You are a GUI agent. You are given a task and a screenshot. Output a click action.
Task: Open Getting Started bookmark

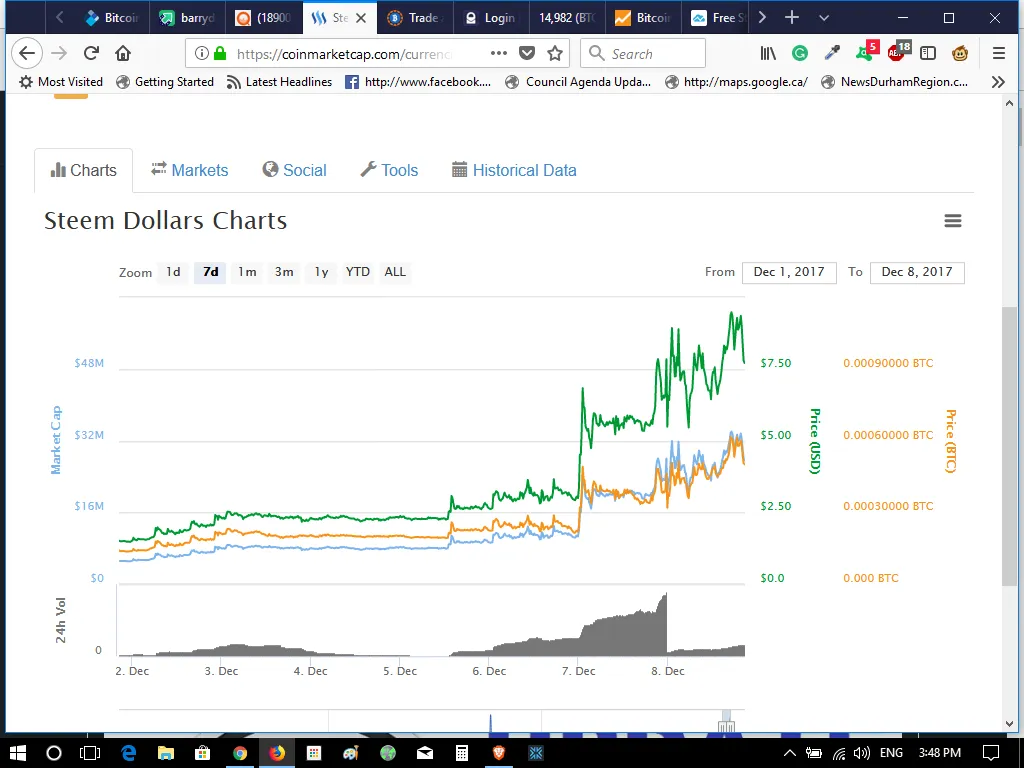point(165,82)
